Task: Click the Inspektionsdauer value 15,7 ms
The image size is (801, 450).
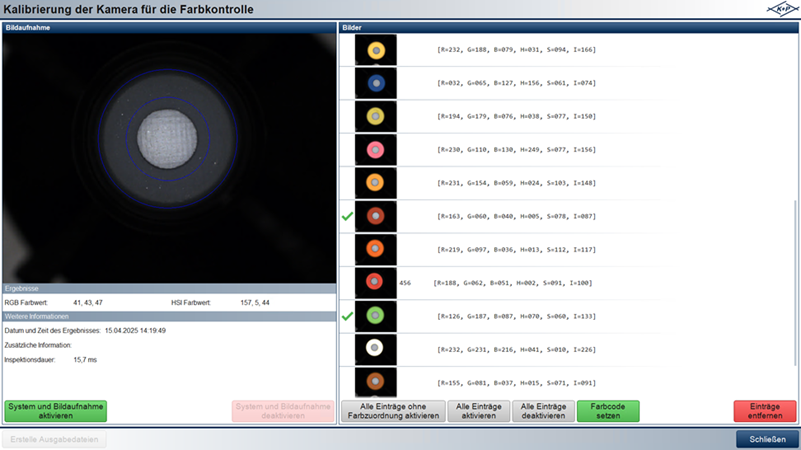Action: tap(85, 360)
